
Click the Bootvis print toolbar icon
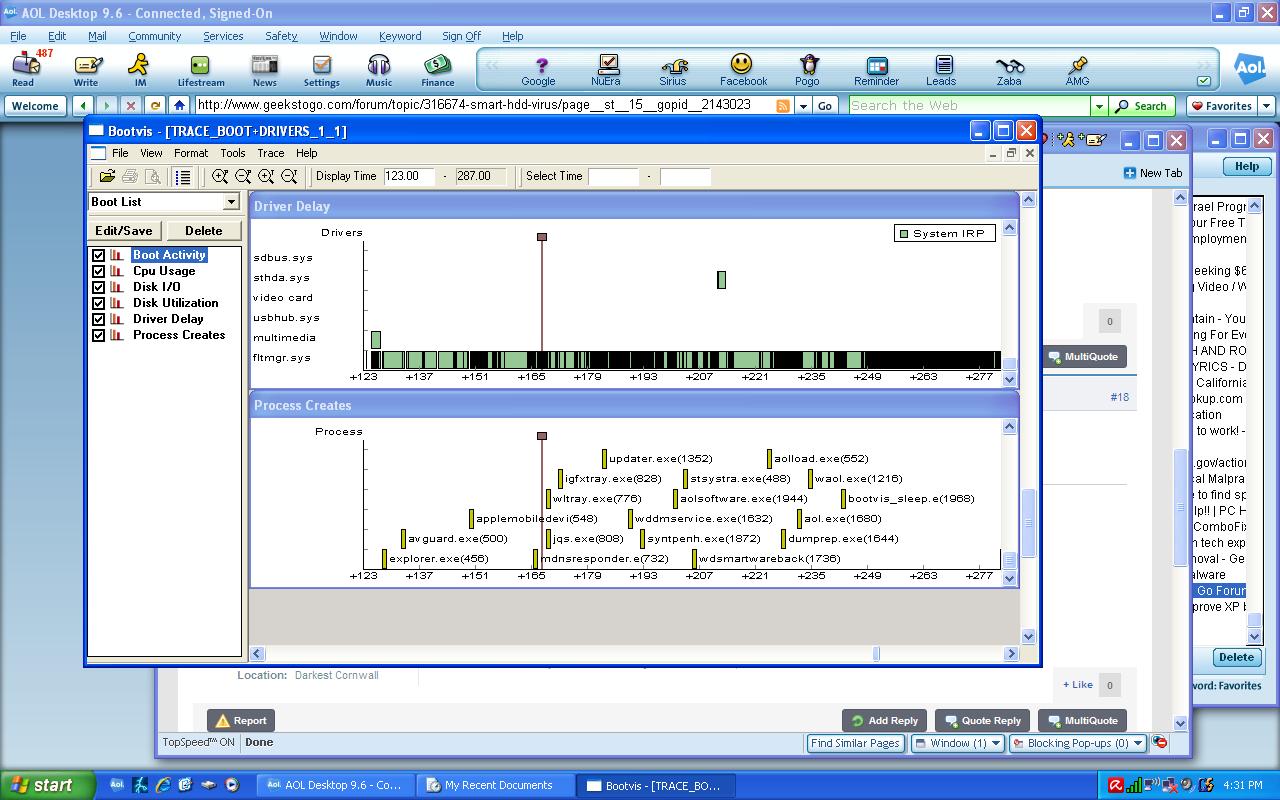click(x=130, y=176)
